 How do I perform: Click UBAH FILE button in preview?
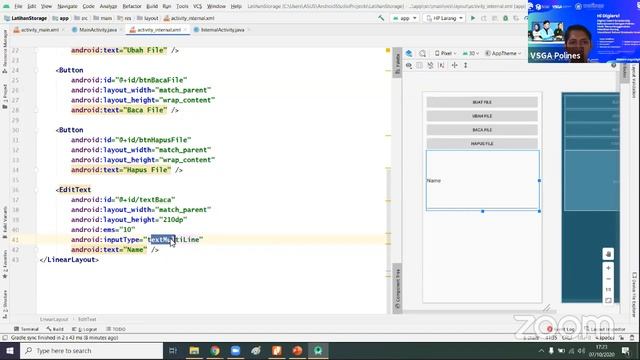482,116
